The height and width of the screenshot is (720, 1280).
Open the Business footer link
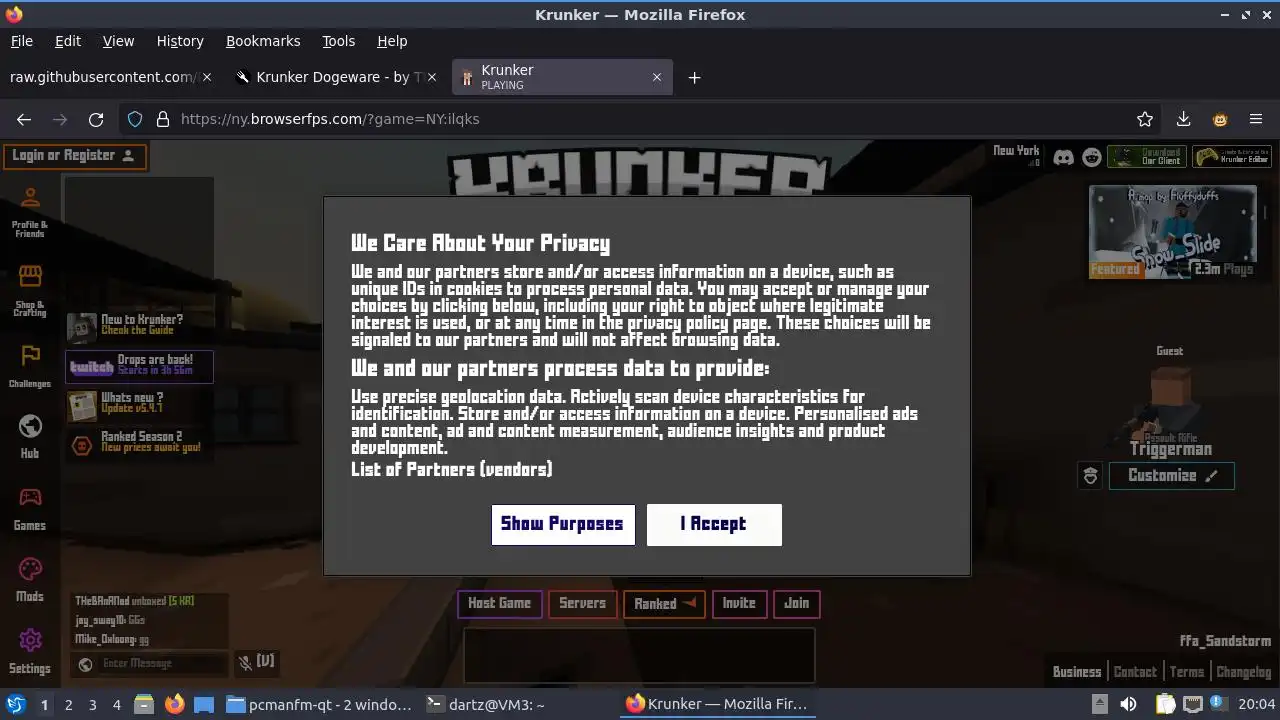pyautogui.click(x=1077, y=672)
